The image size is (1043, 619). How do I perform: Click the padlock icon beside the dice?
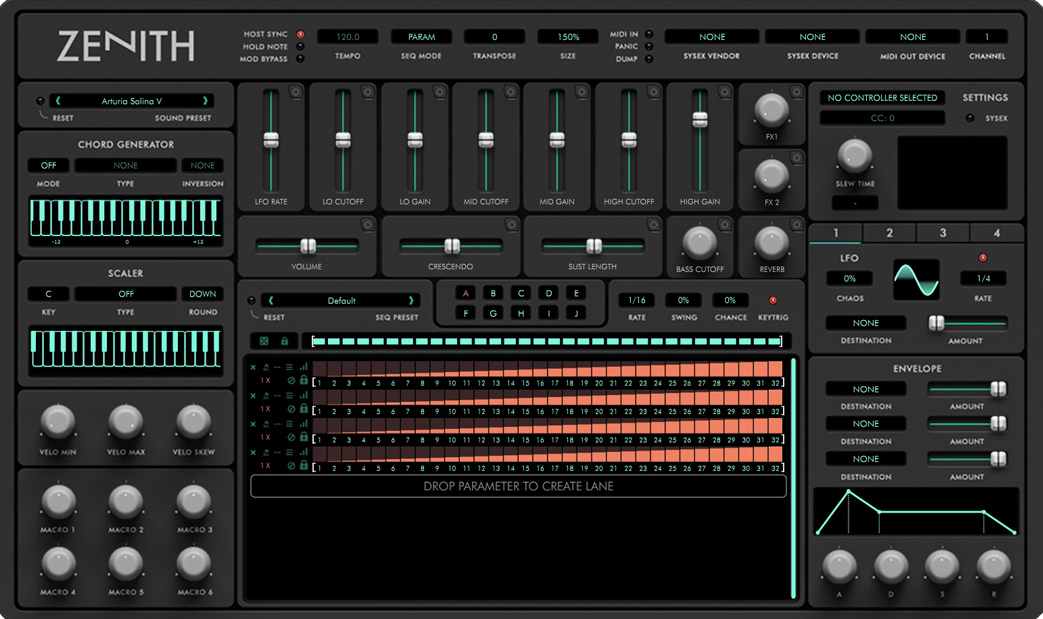pos(284,341)
